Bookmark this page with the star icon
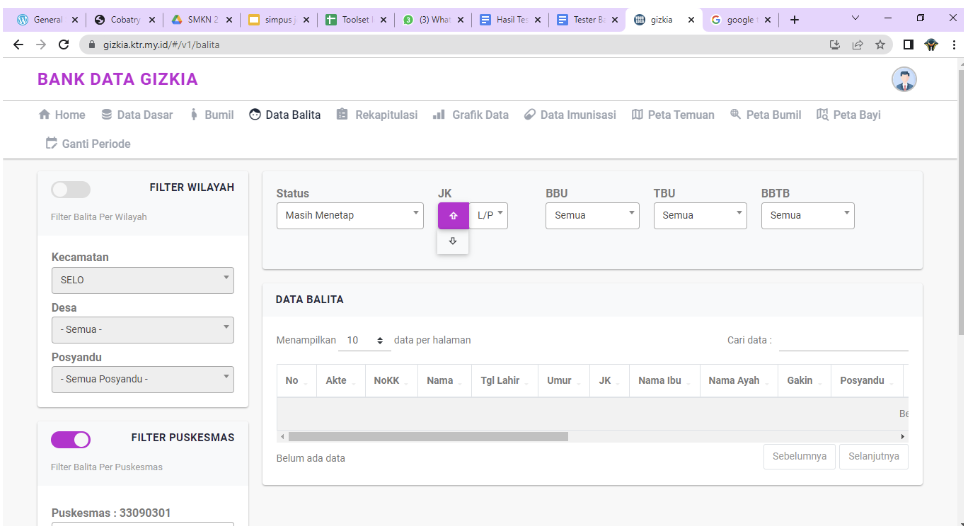964x526 pixels. (880, 44)
